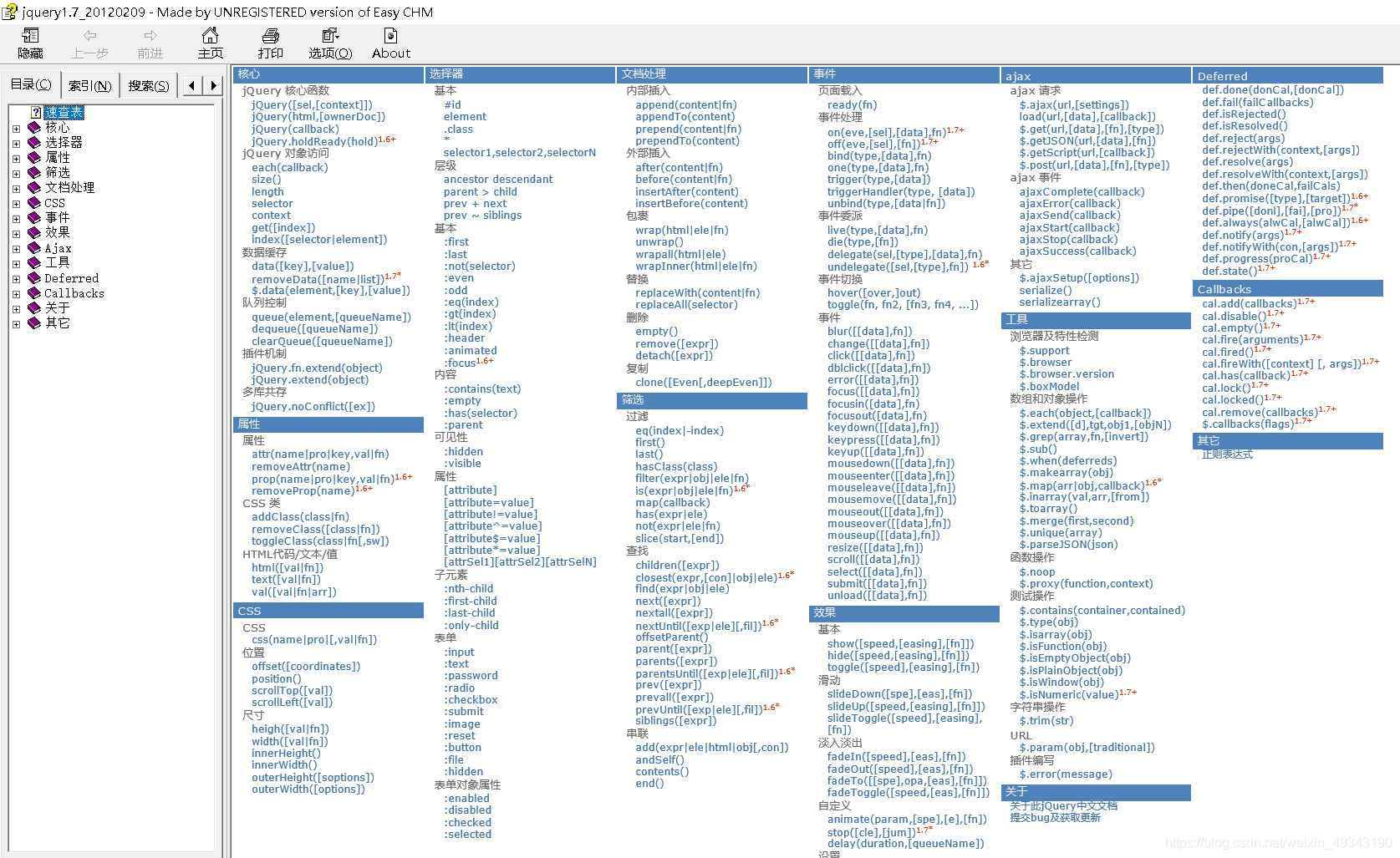Open the removeData([name|list]) link
This screenshot has width=1400, height=858.
pyautogui.click(x=318, y=279)
